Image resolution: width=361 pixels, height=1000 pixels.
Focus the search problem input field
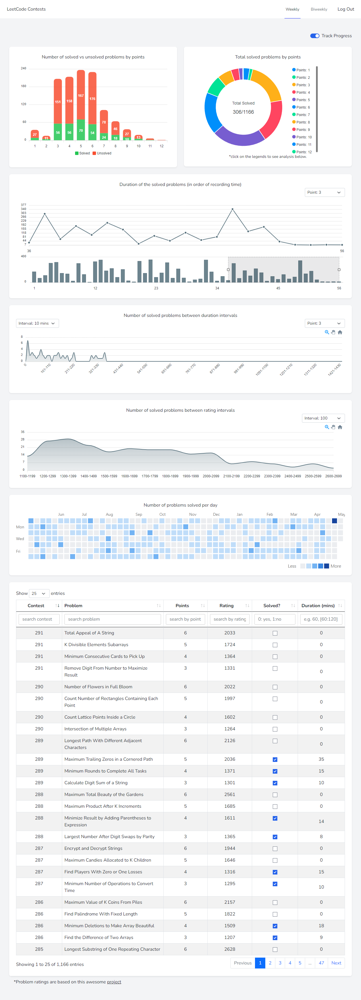click(112, 619)
